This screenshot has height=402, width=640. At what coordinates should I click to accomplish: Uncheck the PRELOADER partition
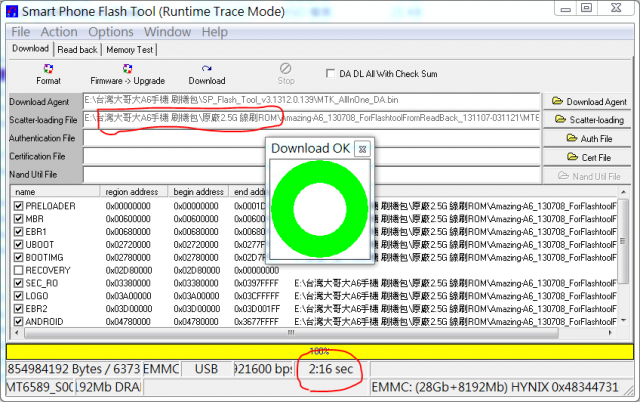(x=18, y=206)
